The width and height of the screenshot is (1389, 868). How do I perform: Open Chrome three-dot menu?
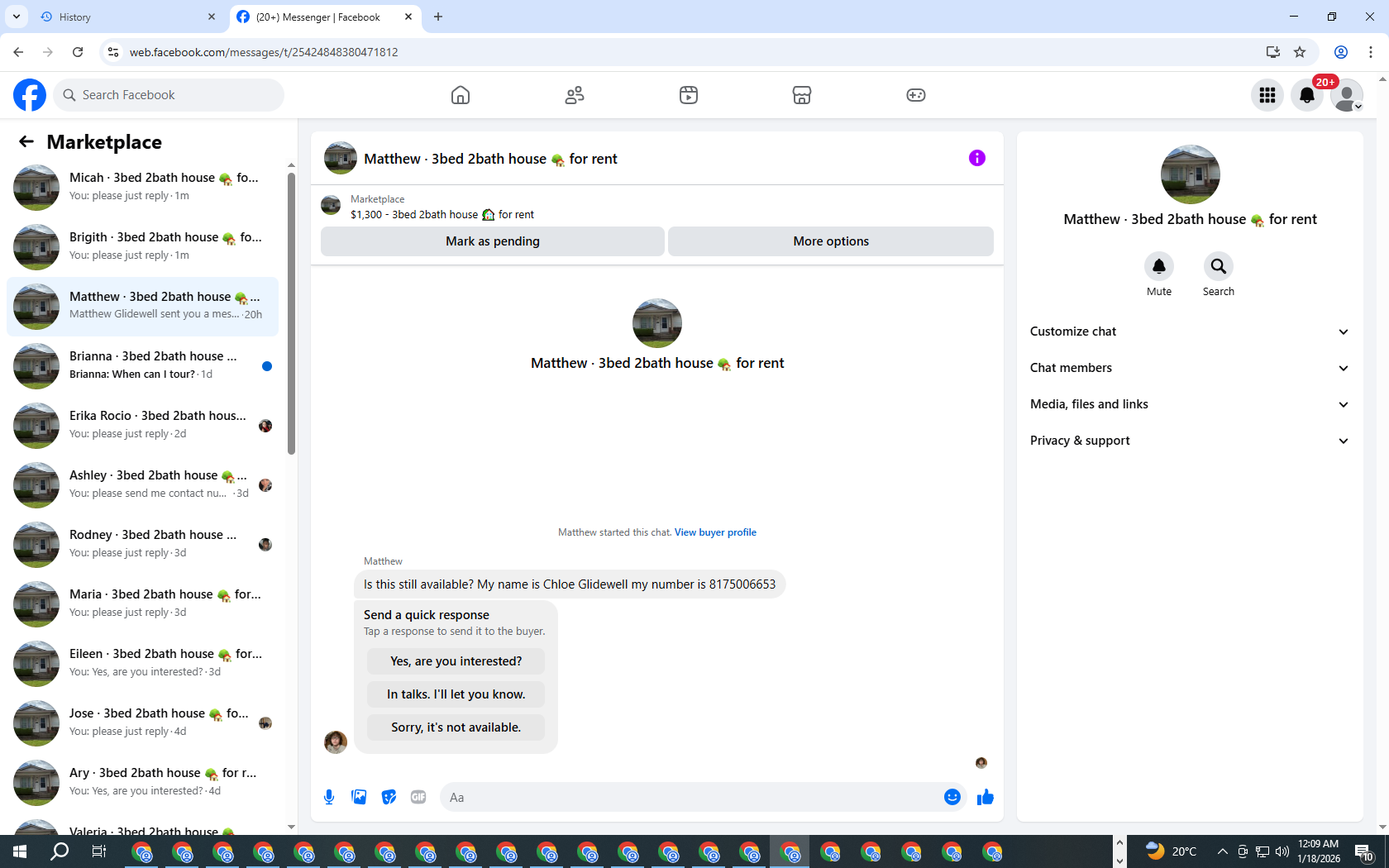(1371, 52)
